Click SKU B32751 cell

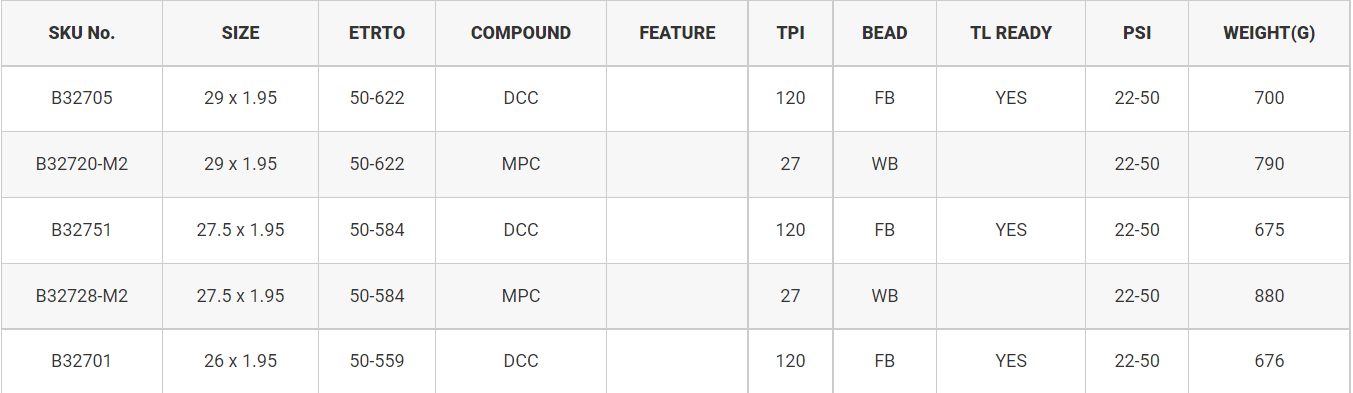click(82, 230)
